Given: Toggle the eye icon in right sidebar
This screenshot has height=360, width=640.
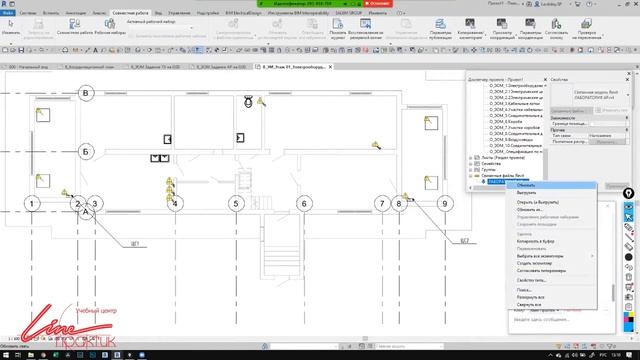Looking at the screenshot, I should pos(629,207).
